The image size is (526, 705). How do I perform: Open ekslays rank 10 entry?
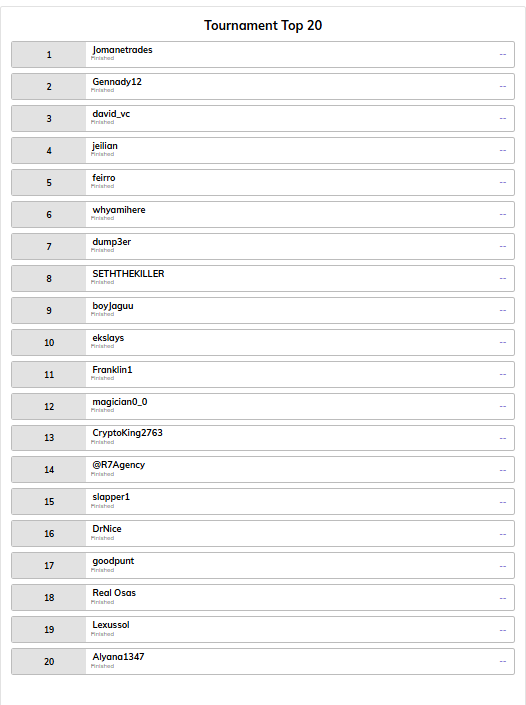tap(263, 343)
